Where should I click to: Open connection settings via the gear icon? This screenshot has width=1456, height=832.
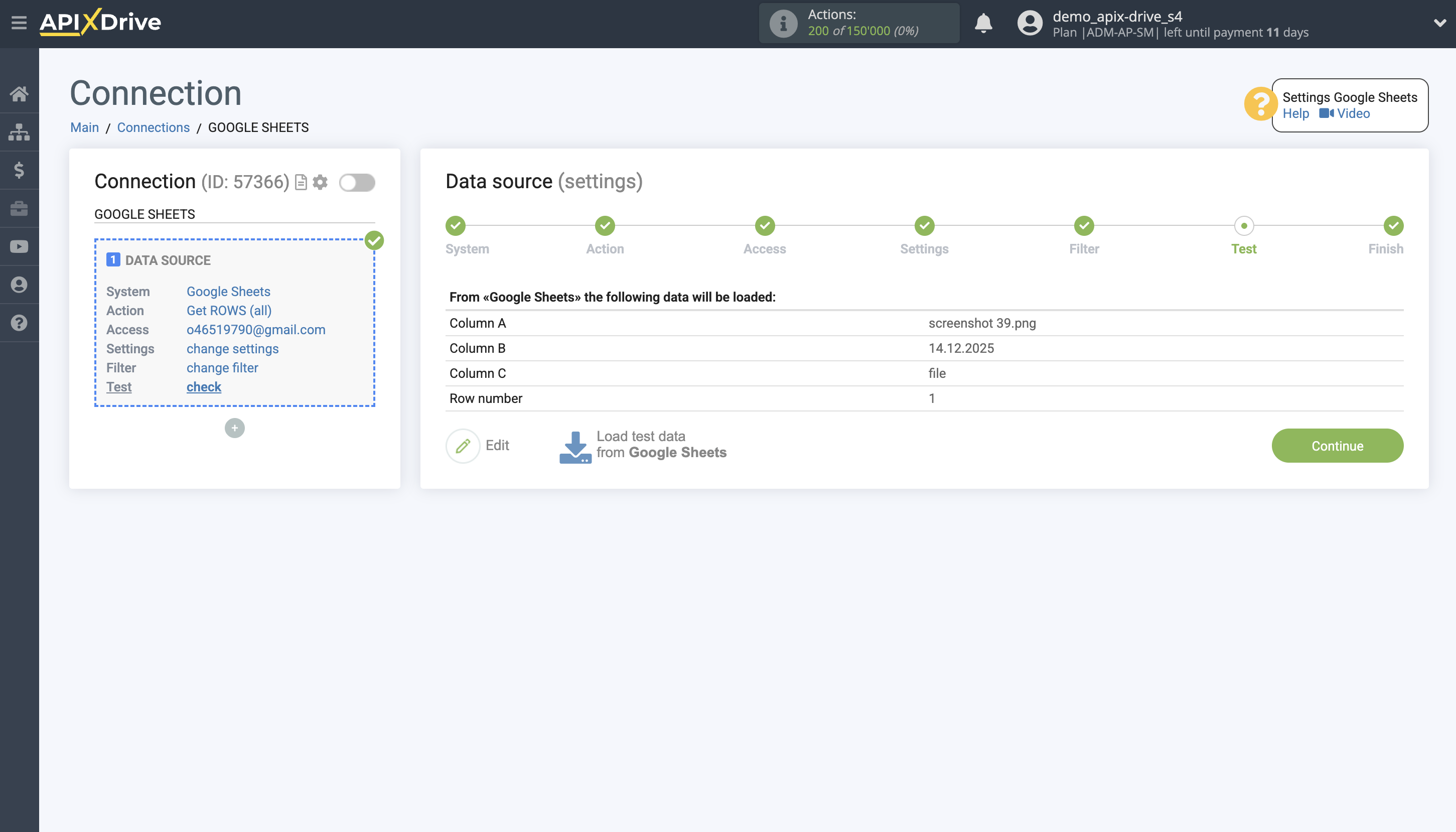coord(321,182)
